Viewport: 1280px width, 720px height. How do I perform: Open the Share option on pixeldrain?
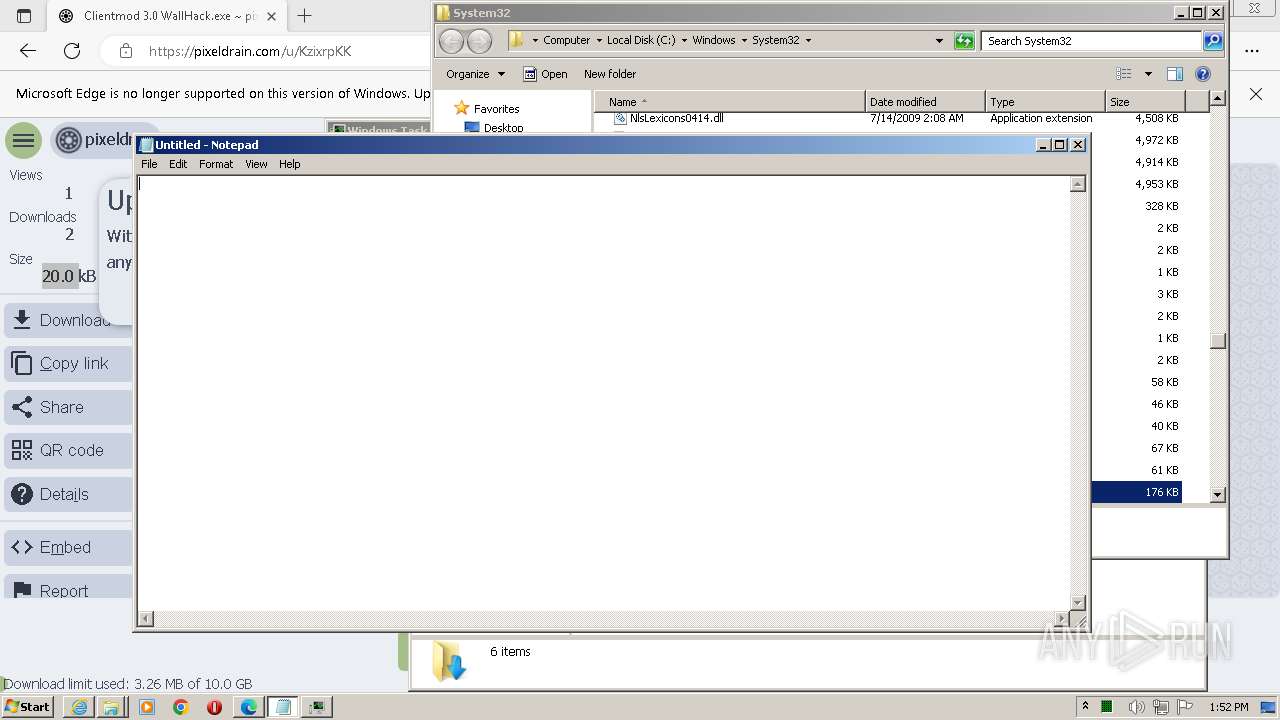pyautogui.click(x=68, y=407)
